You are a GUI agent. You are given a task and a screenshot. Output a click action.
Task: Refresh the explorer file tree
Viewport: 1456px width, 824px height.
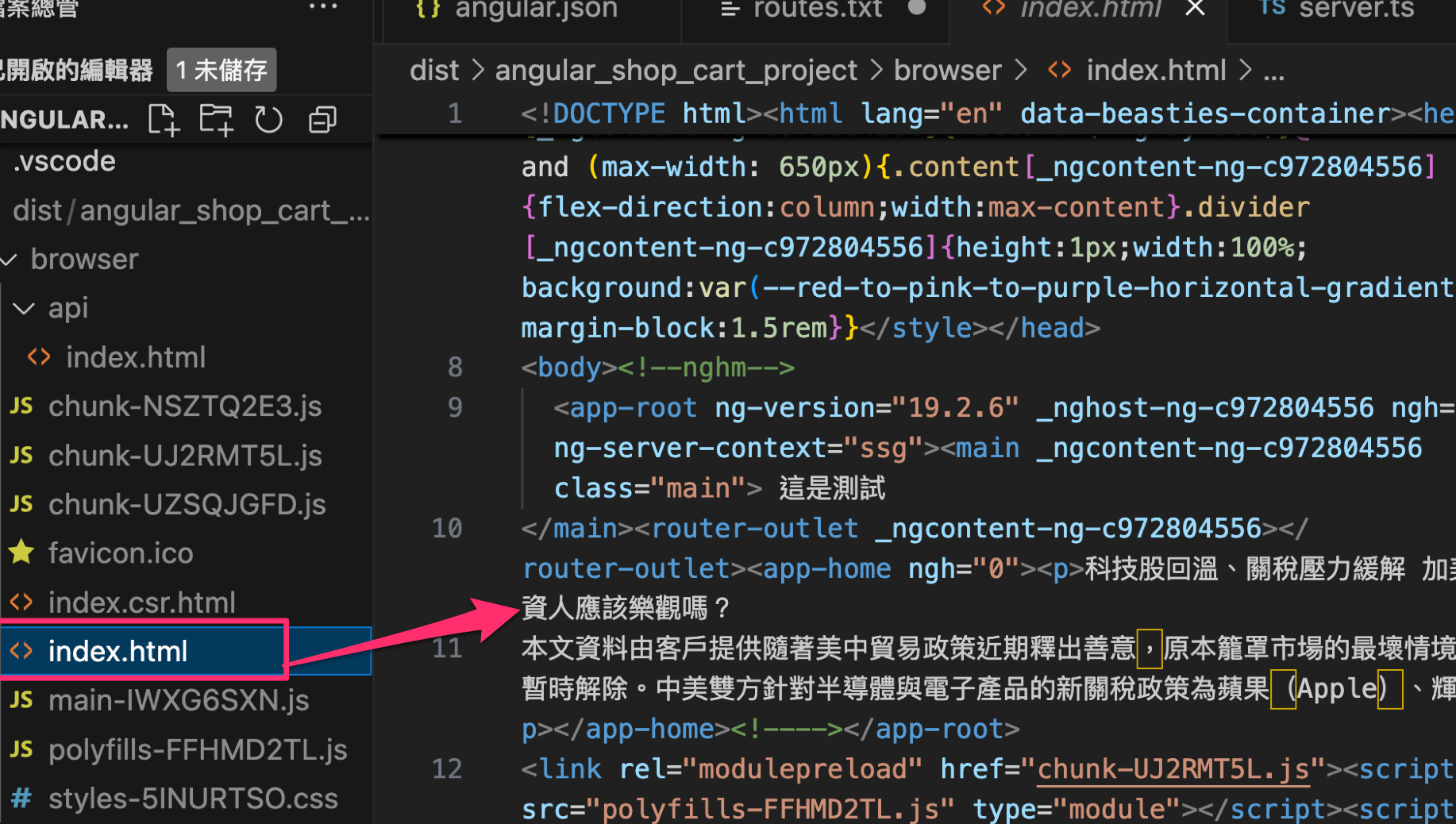coord(268,120)
